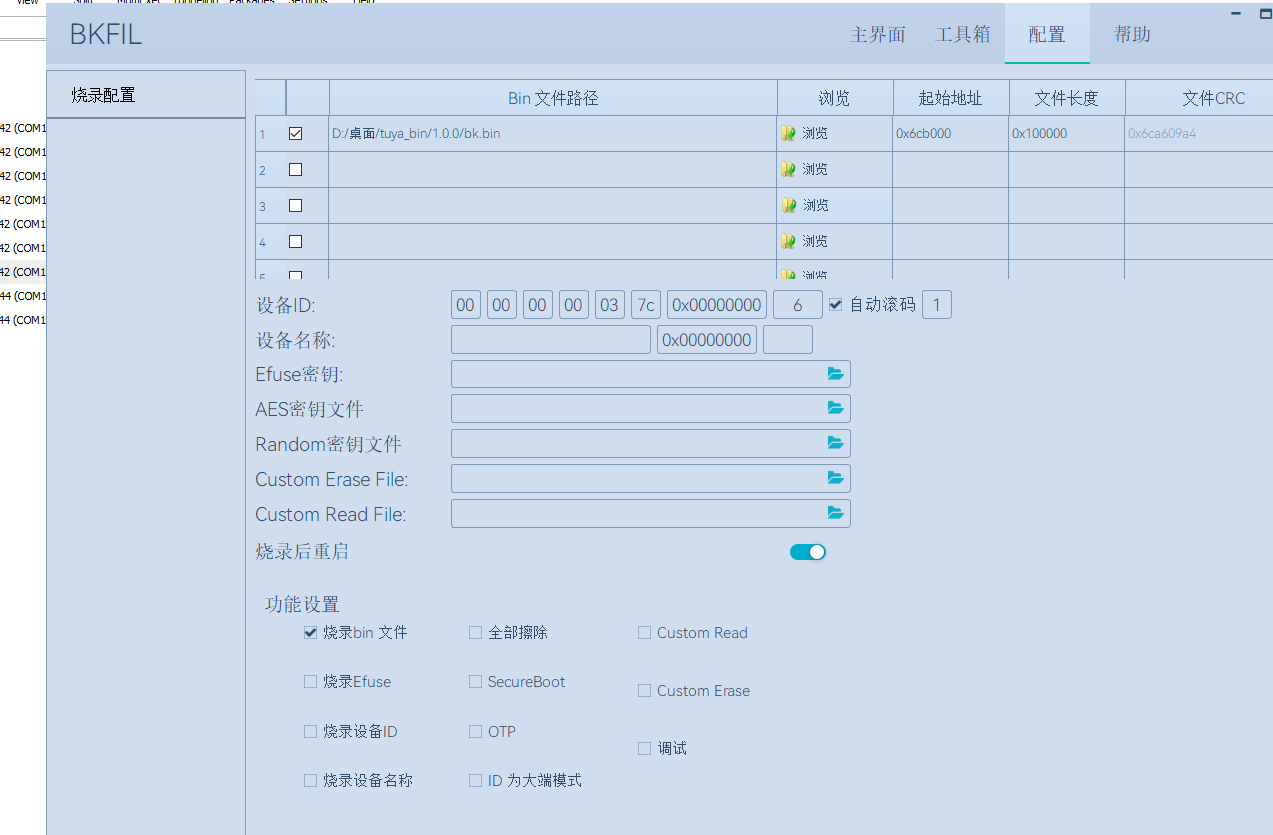This screenshot has width=1273, height=835.
Task: Enable 烧录设备ID option
Action: pos(310,731)
